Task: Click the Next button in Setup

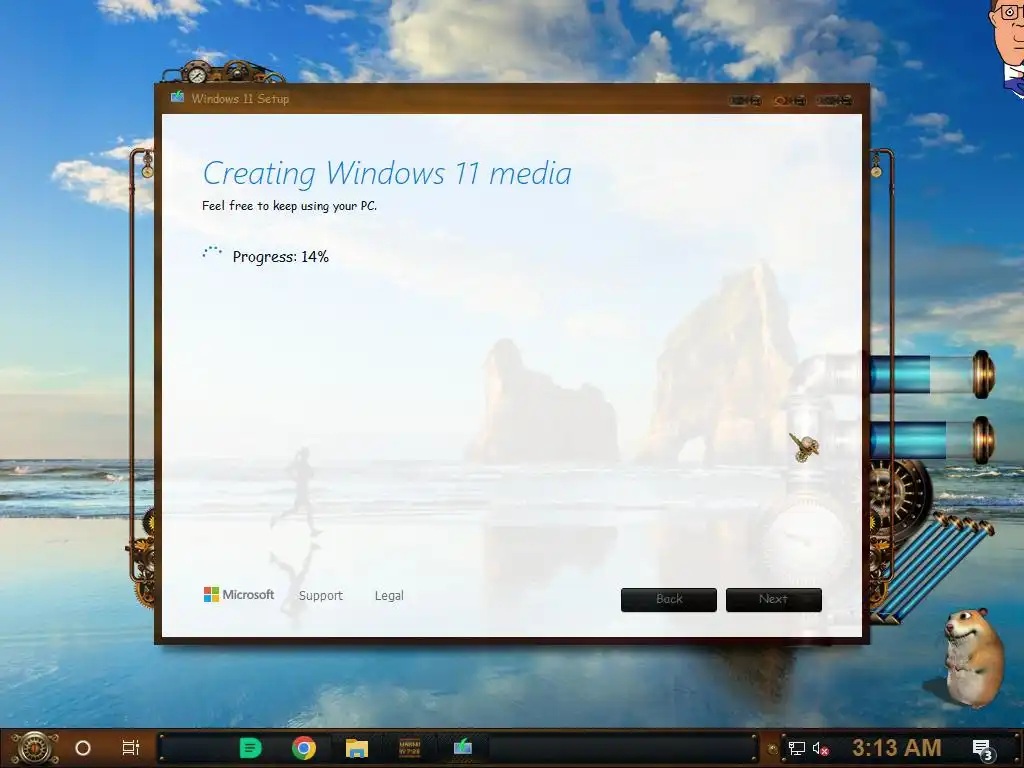Action: [773, 600]
